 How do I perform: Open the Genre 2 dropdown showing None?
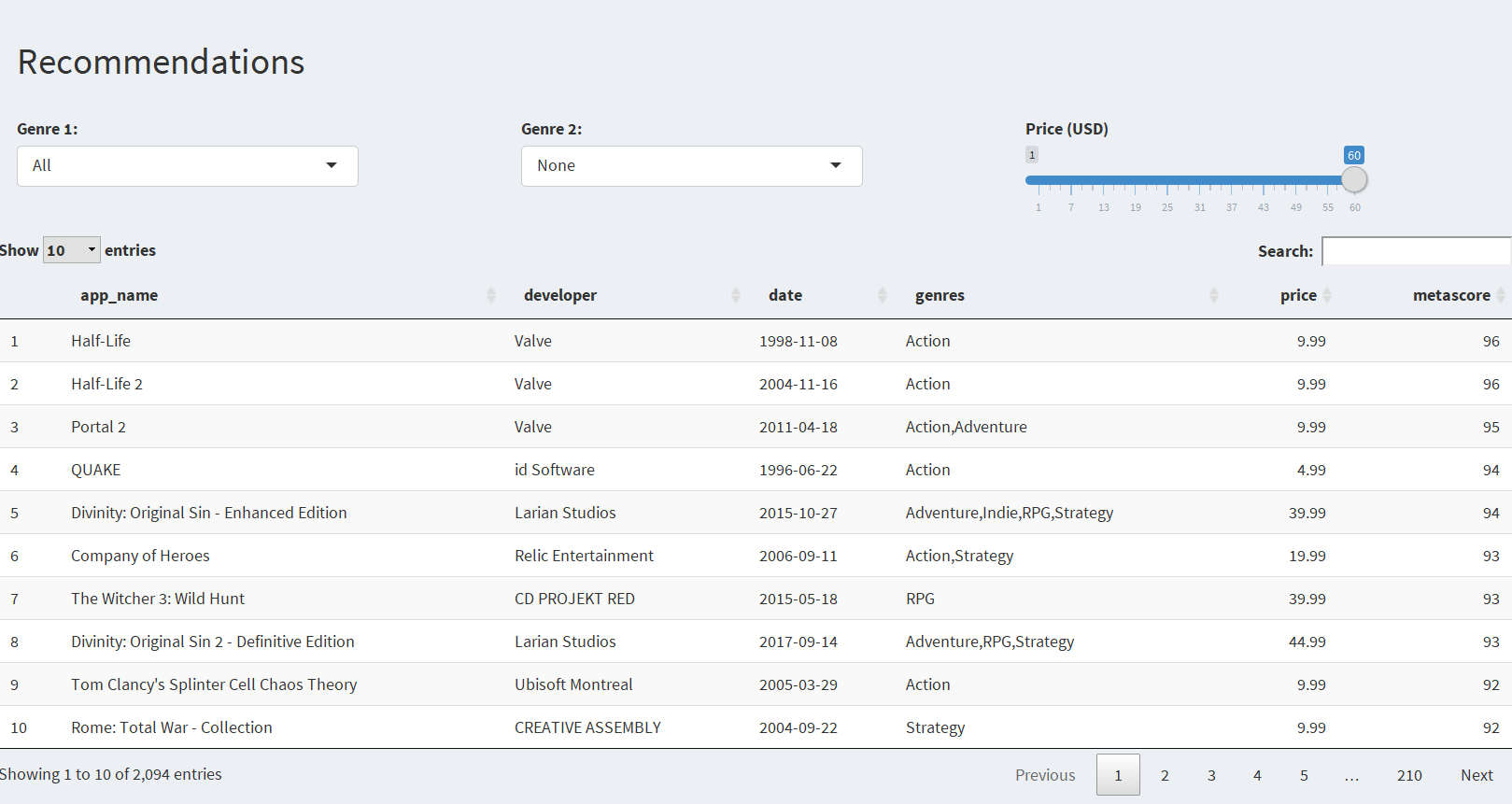click(691, 166)
